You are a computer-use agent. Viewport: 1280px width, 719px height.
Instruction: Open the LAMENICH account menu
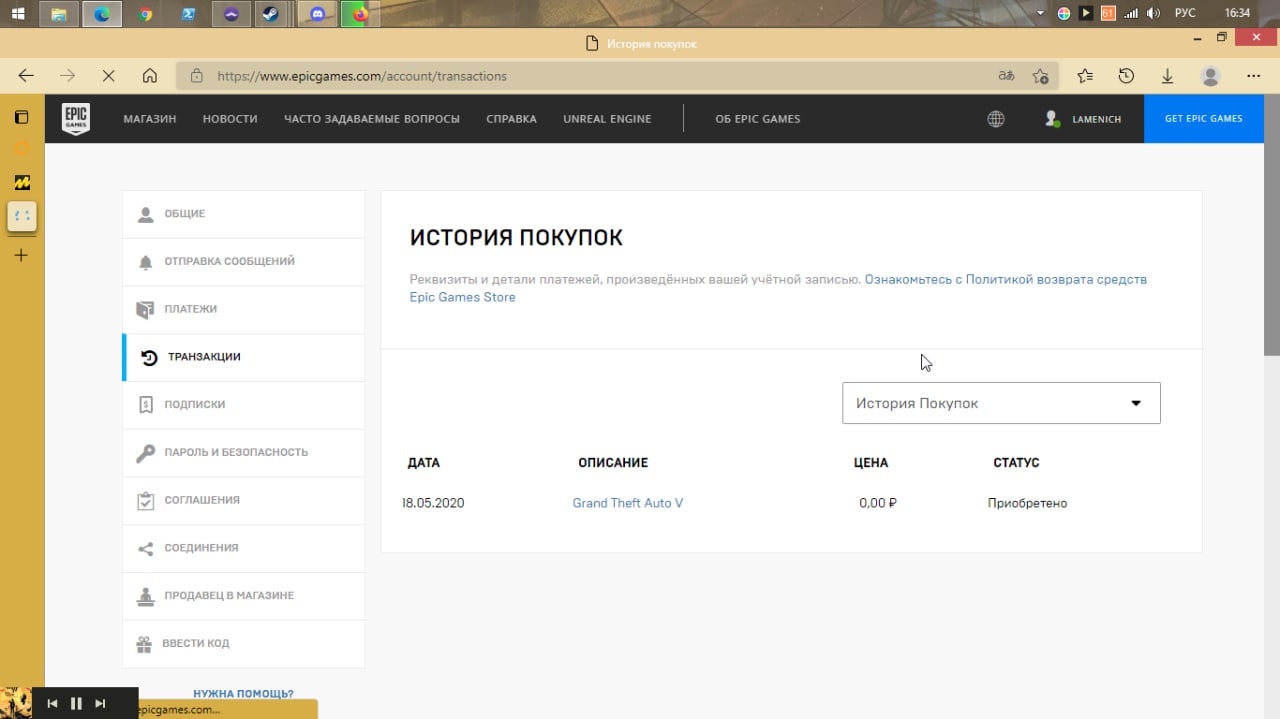coord(1083,119)
